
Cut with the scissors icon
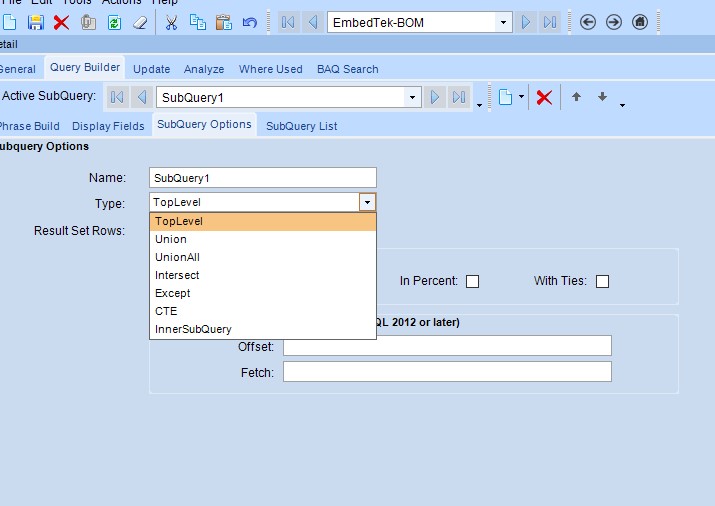[x=171, y=22]
